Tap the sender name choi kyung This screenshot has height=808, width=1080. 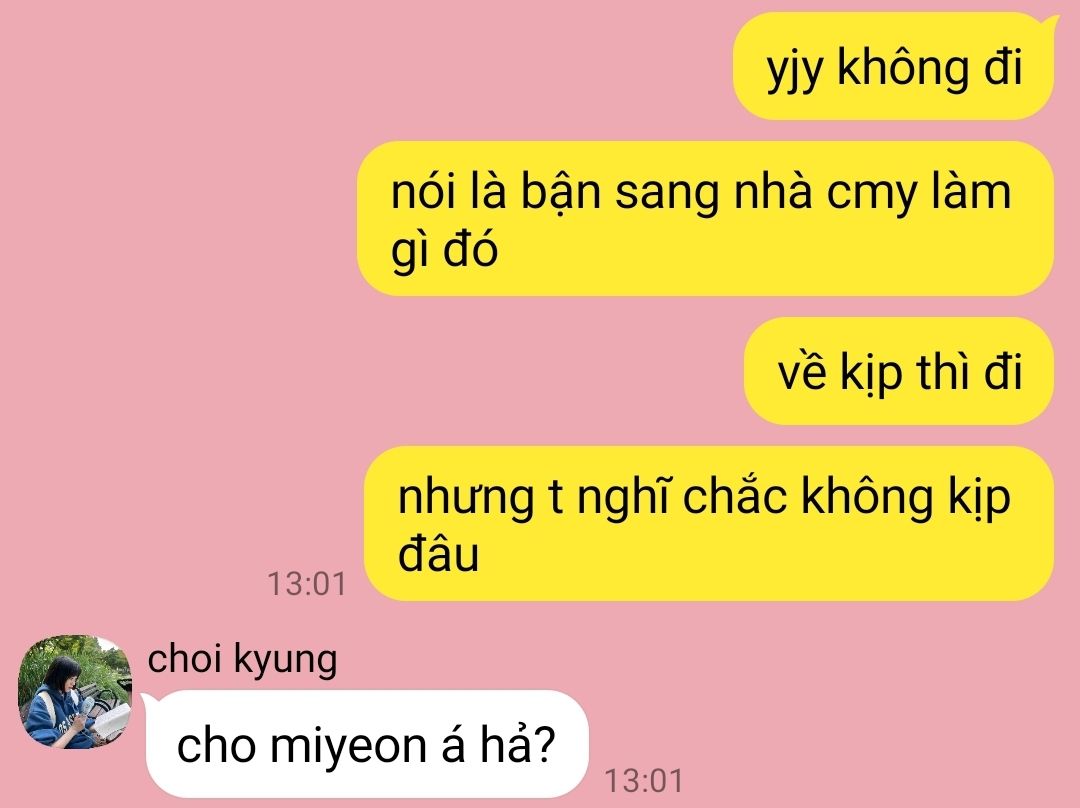pos(242,659)
